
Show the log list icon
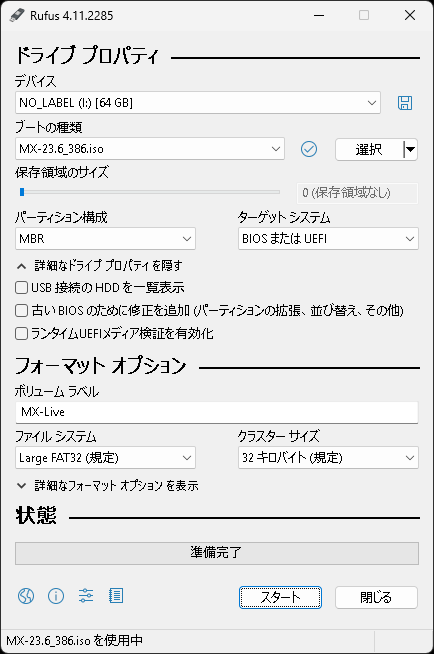click(x=116, y=596)
